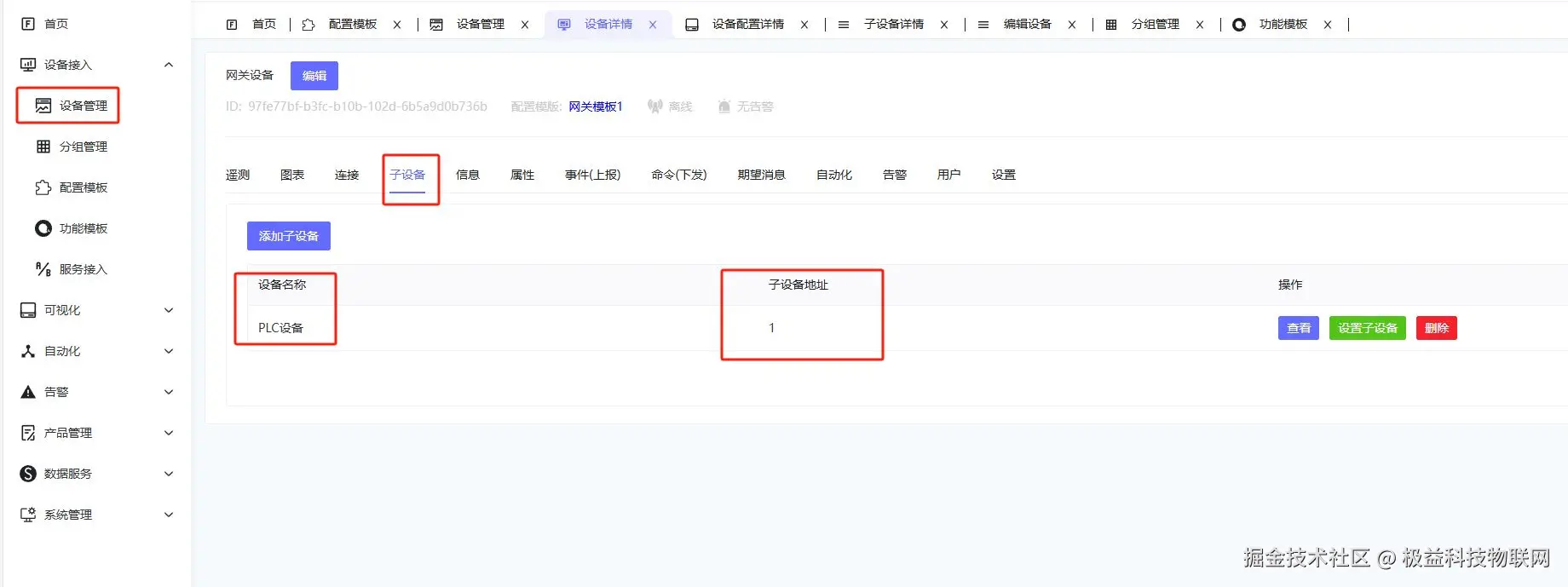Click the 添加子设备 button
This screenshot has width=1568, height=587.
pos(289,236)
